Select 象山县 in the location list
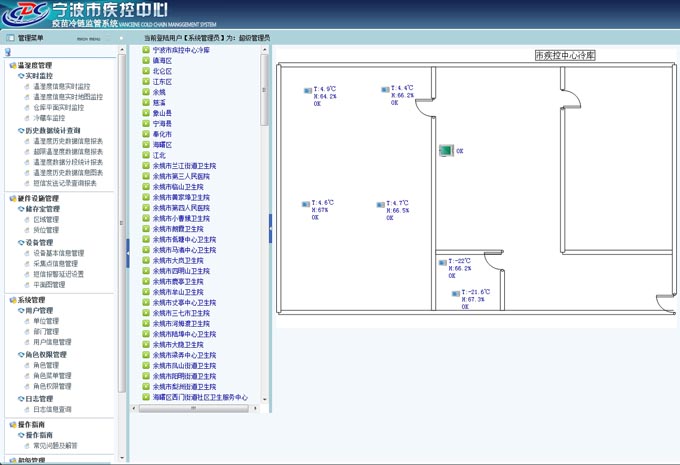 (162, 113)
